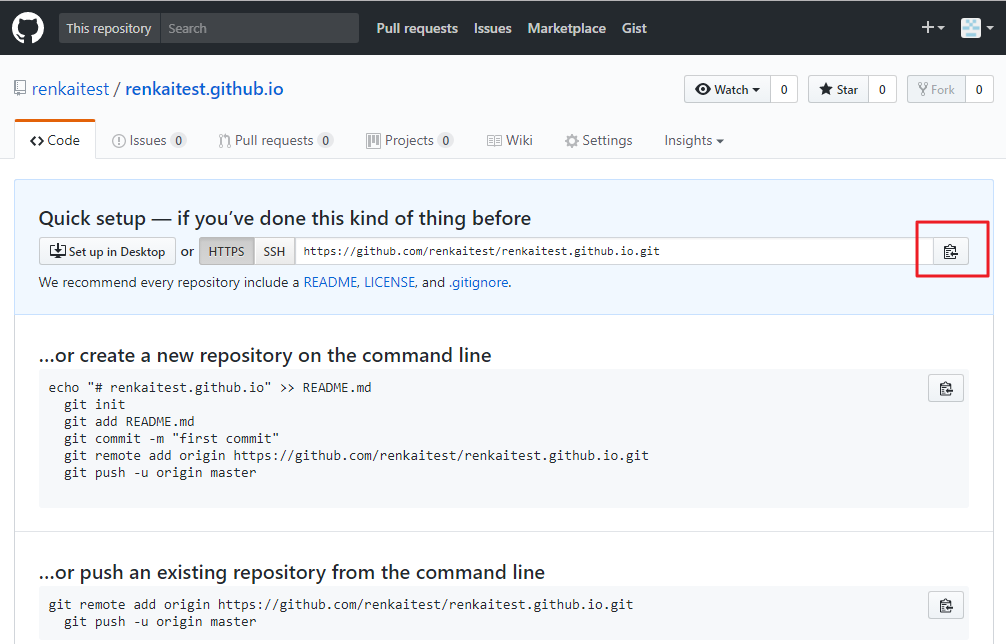Follow the .gitignore link
Screen dimensions: 1006x644
click(x=479, y=282)
